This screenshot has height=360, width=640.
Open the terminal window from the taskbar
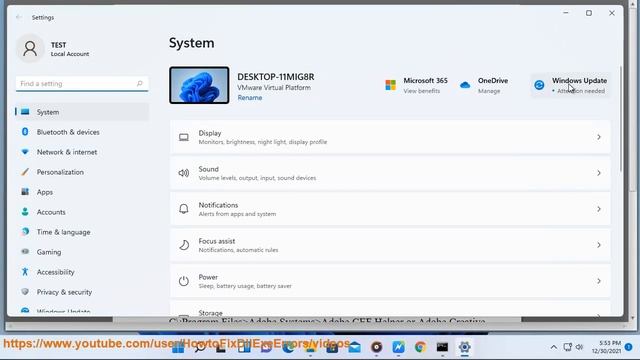click(442, 347)
